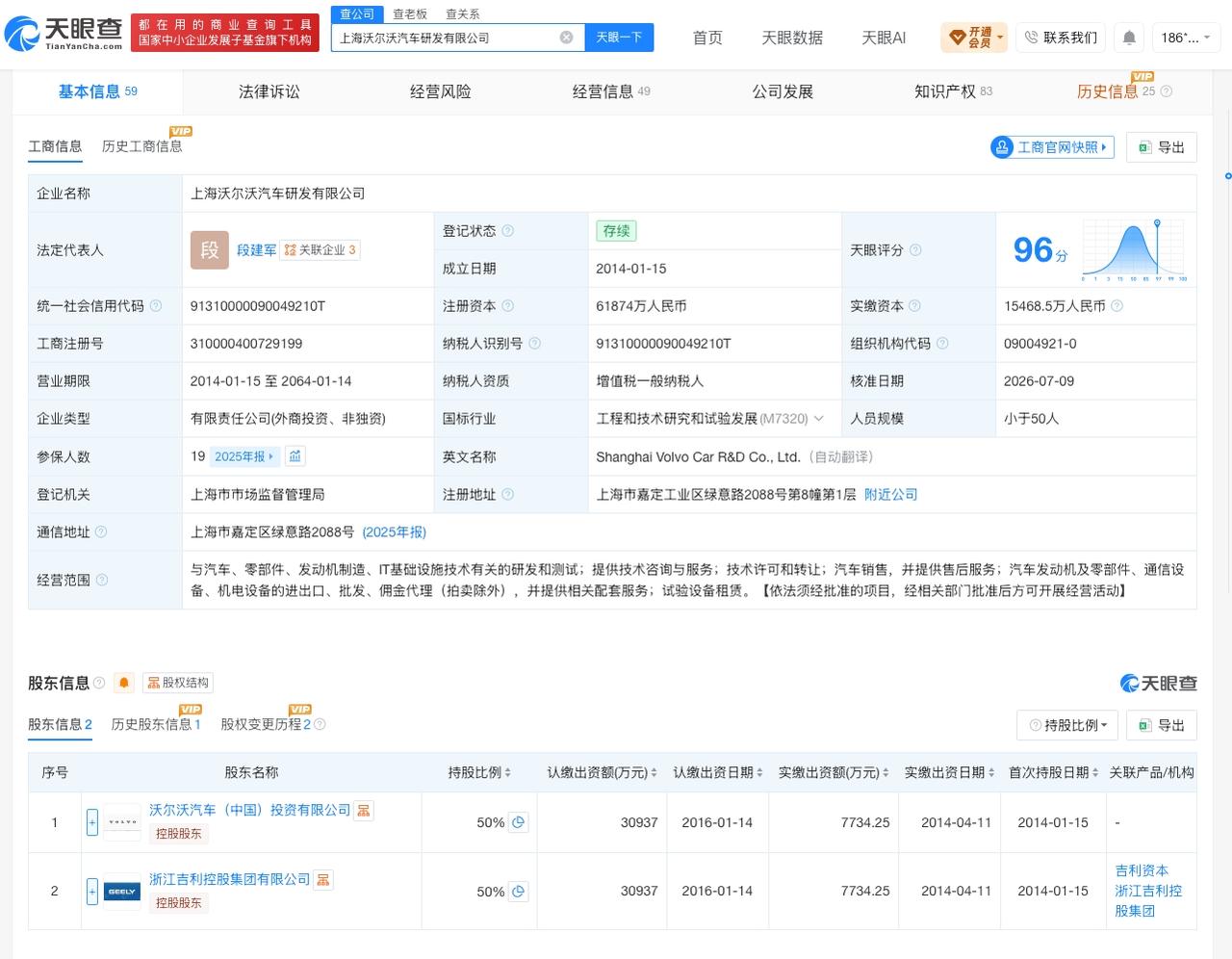Viewport: 1232px width, 959px height.
Task: Click the GEELY logo thumbnail
Action: [122, 892]
